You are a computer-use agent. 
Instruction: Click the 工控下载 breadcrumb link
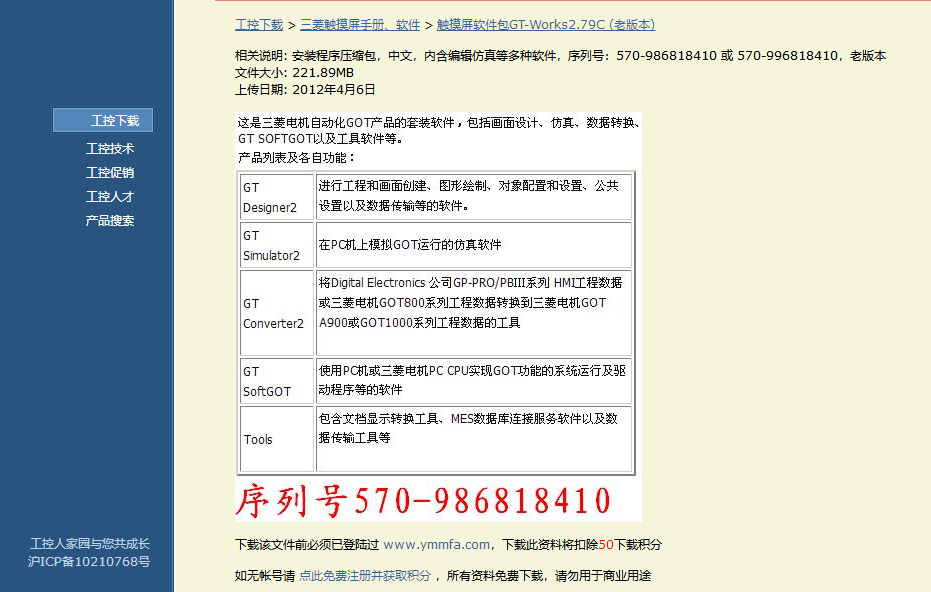tap(259, 25)
